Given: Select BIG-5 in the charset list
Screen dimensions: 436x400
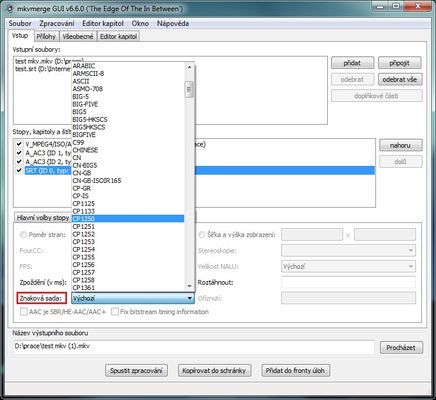Looking at the screenshot, I should (128, 97).
